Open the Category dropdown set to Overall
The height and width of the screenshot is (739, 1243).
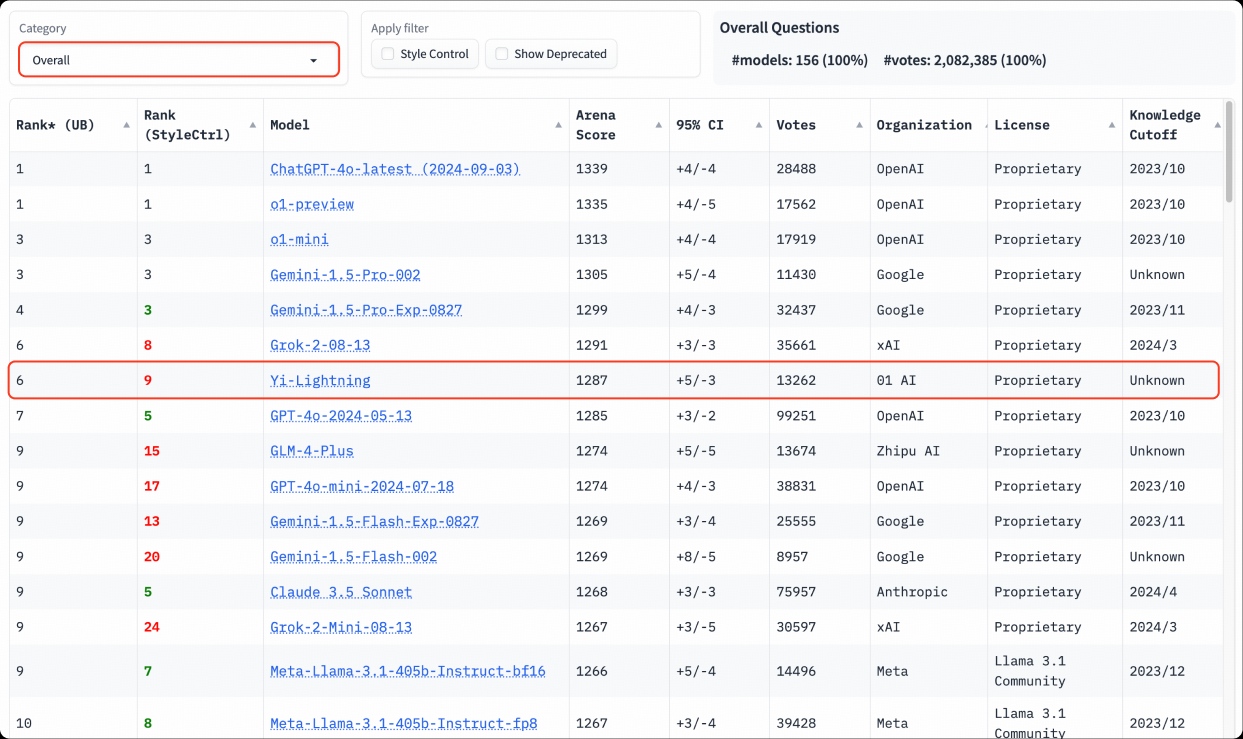178,60
